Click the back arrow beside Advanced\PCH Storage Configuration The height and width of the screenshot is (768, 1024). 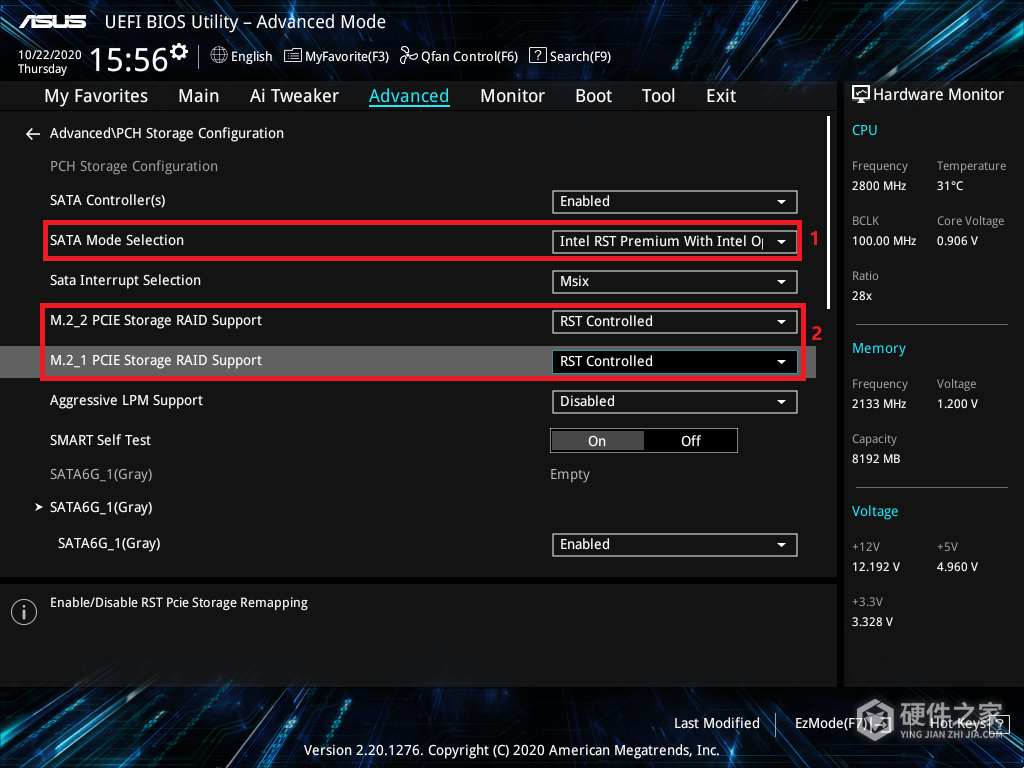click(x=33, y=134)
